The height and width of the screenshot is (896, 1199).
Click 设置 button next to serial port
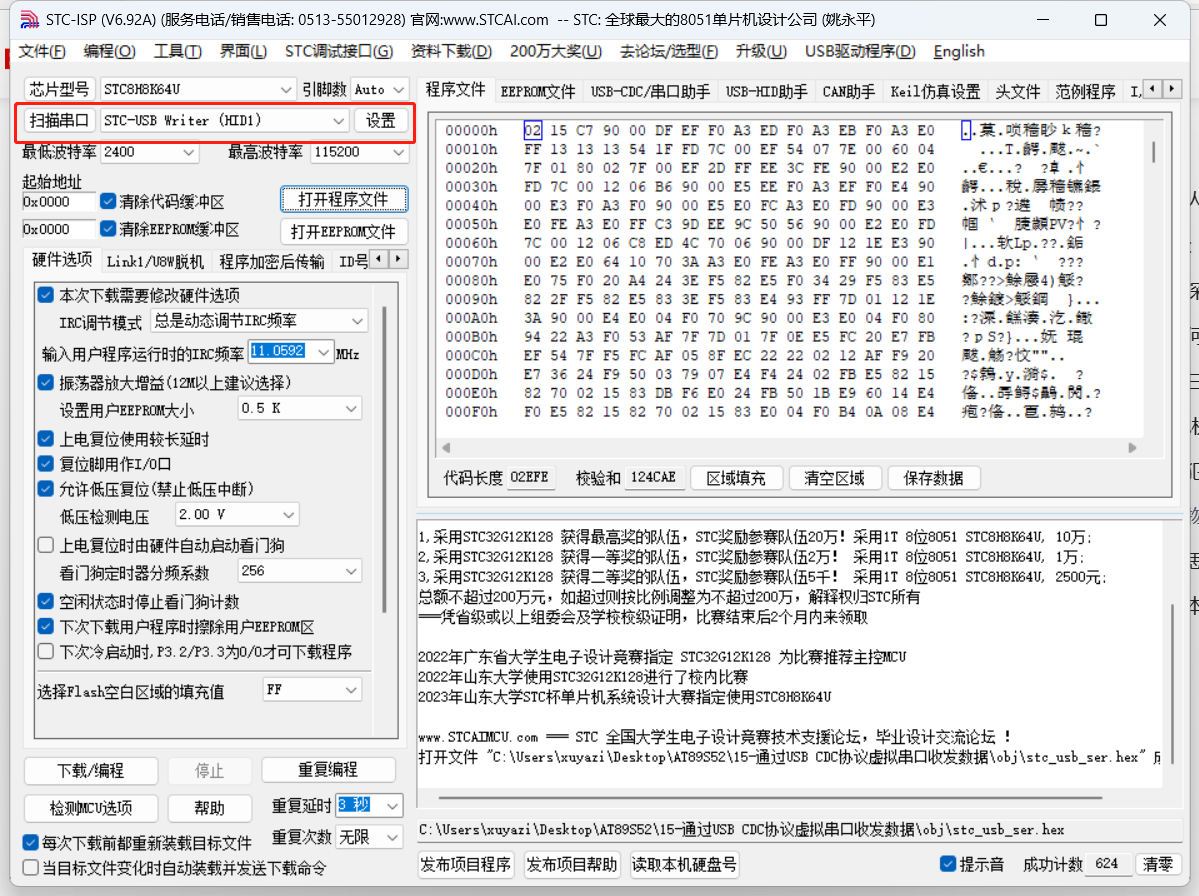380,121
